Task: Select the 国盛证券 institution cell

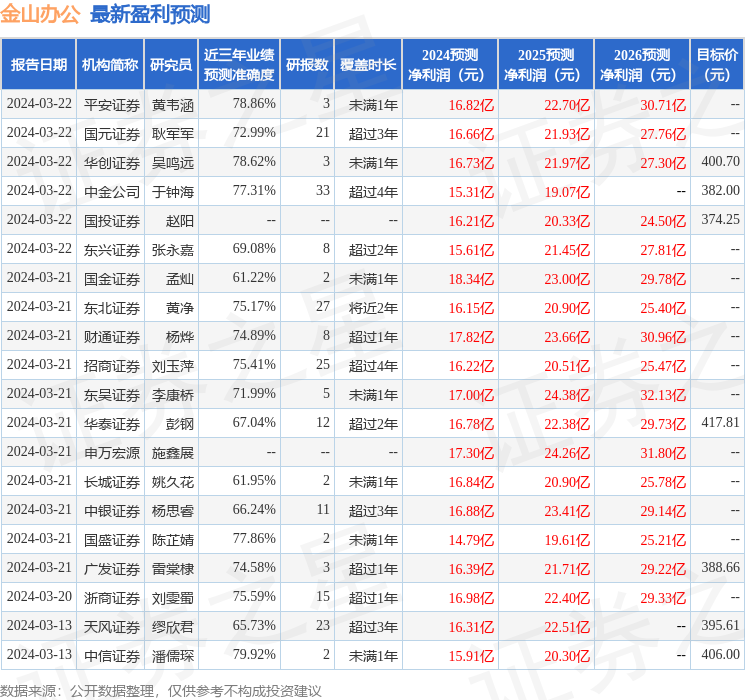Action: pyautogui.click(x=112, y=539)
